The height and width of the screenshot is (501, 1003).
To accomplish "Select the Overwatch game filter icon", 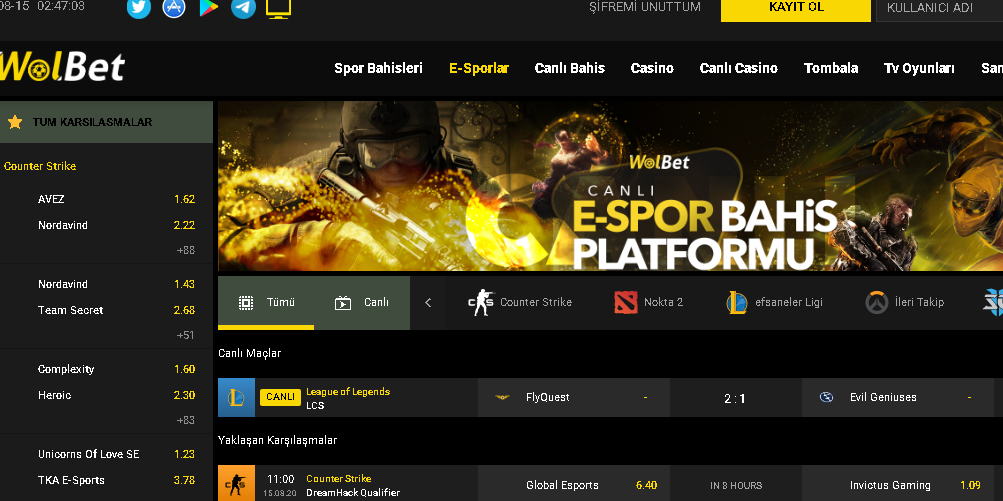I will point(877,303).
